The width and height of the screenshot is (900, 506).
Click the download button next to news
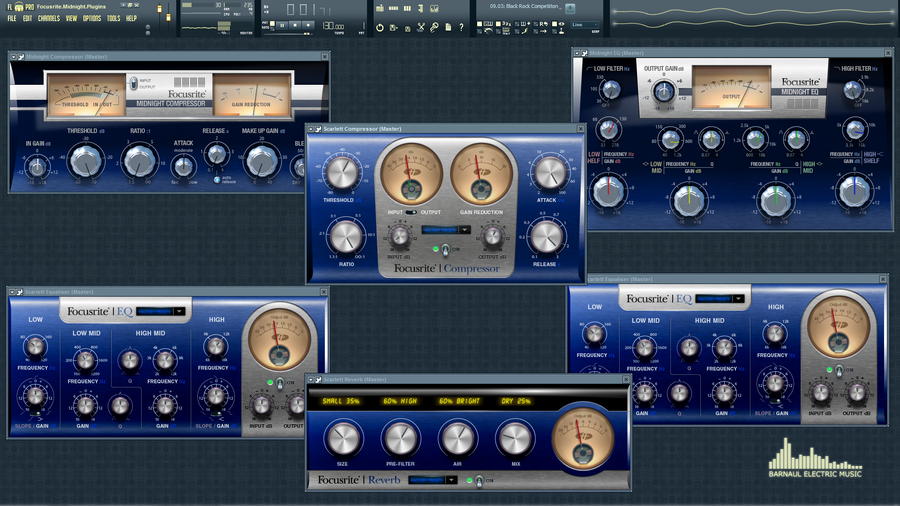point(569,9)
